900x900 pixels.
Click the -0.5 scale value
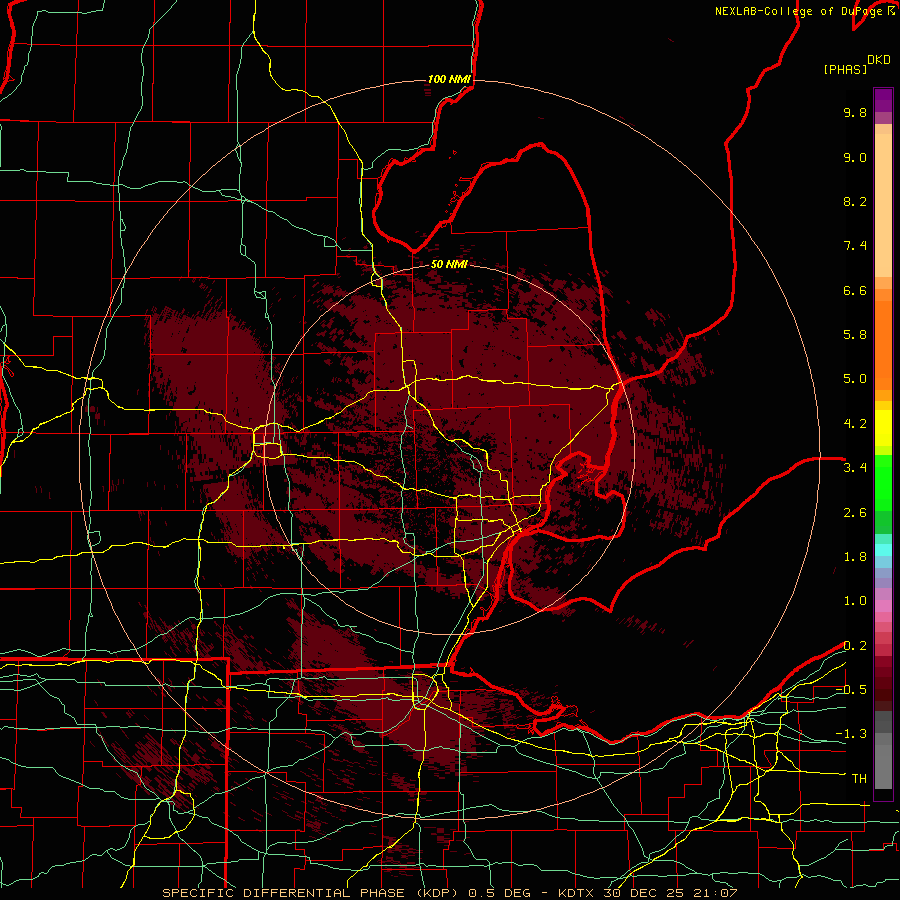pos(851,690)
